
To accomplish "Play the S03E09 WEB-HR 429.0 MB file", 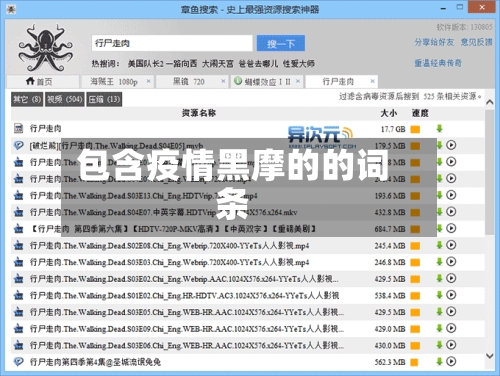I will [451, 328].
